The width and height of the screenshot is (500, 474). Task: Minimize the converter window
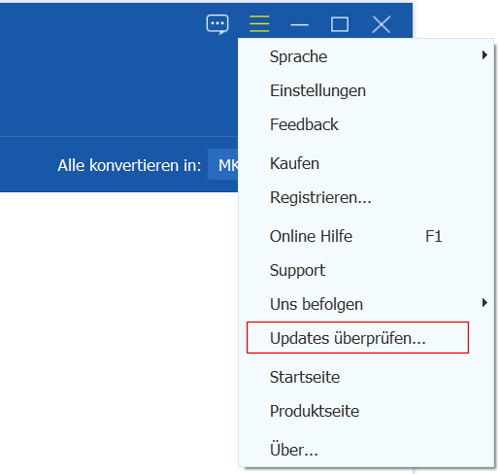click(x=299, y=25)
